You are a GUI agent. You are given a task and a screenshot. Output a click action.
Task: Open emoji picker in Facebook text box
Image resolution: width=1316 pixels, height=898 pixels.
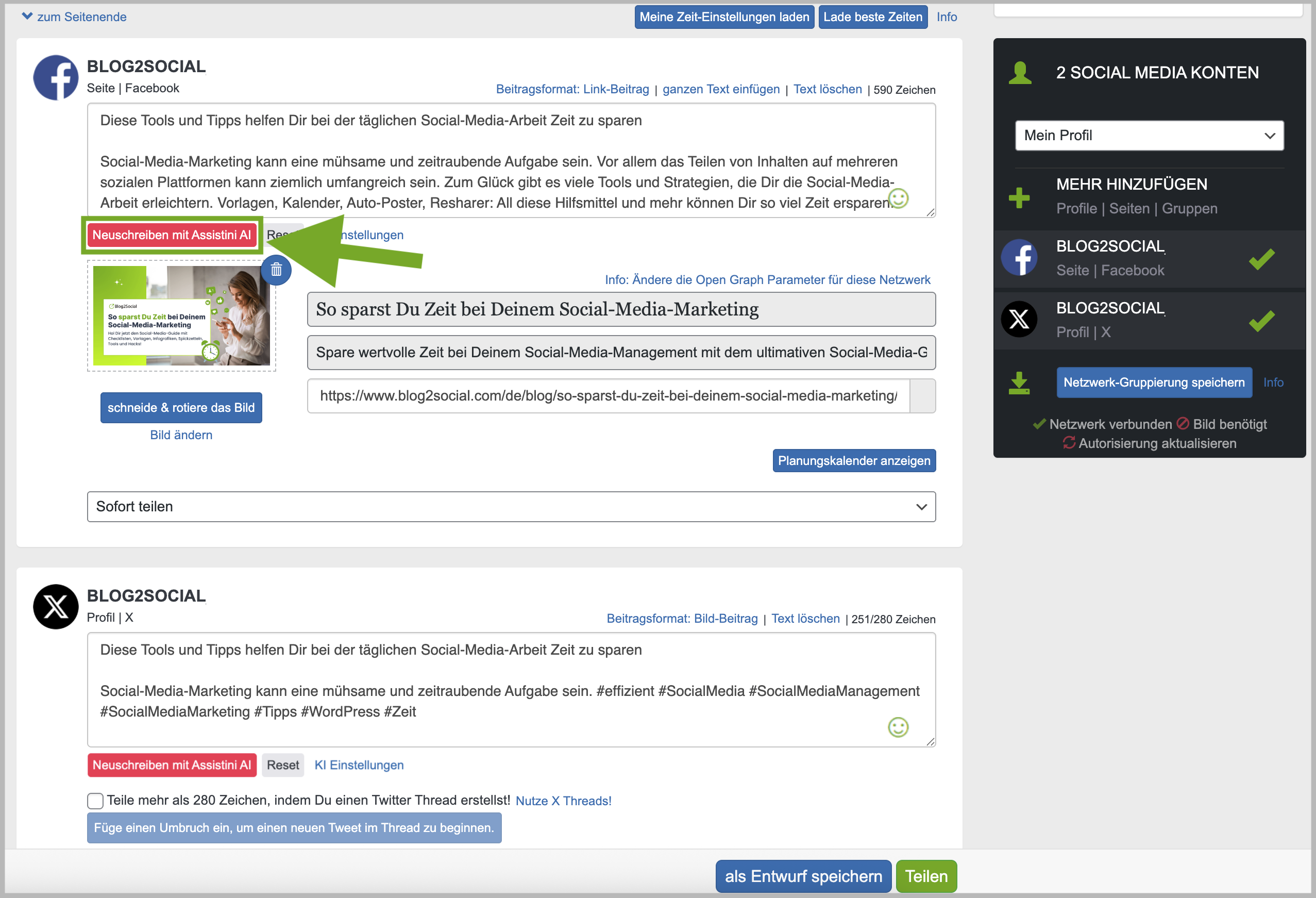pyautogui.click(x=898, y=198)
